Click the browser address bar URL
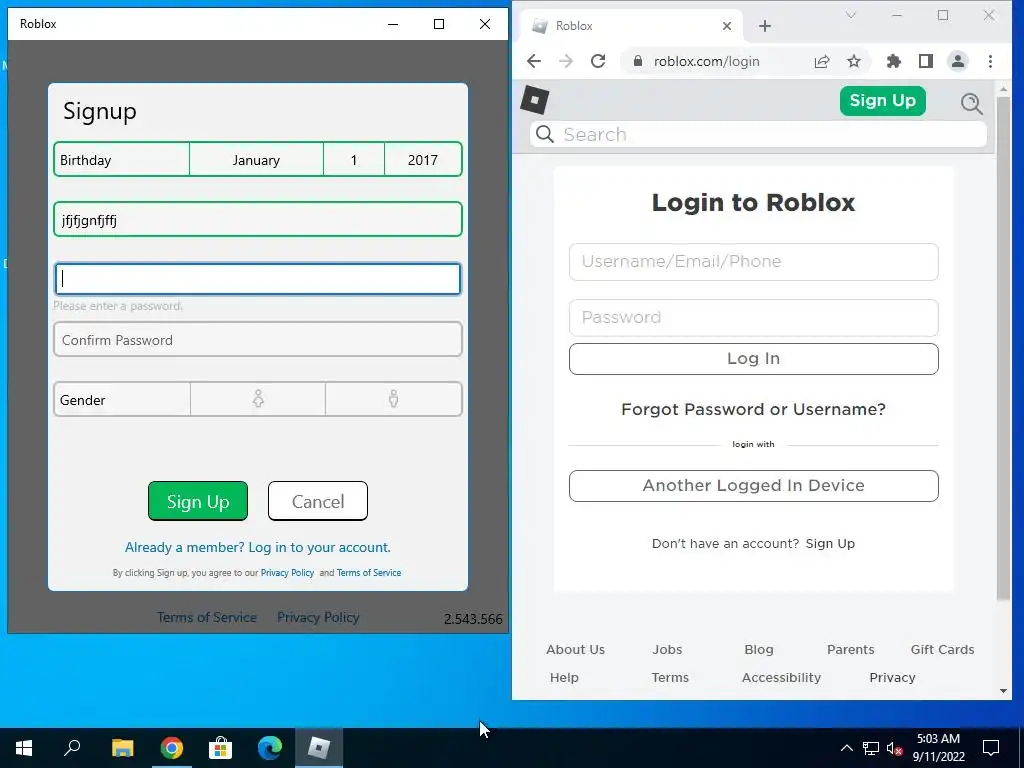Screen dimensions: 1024x768 pos(707,61)
